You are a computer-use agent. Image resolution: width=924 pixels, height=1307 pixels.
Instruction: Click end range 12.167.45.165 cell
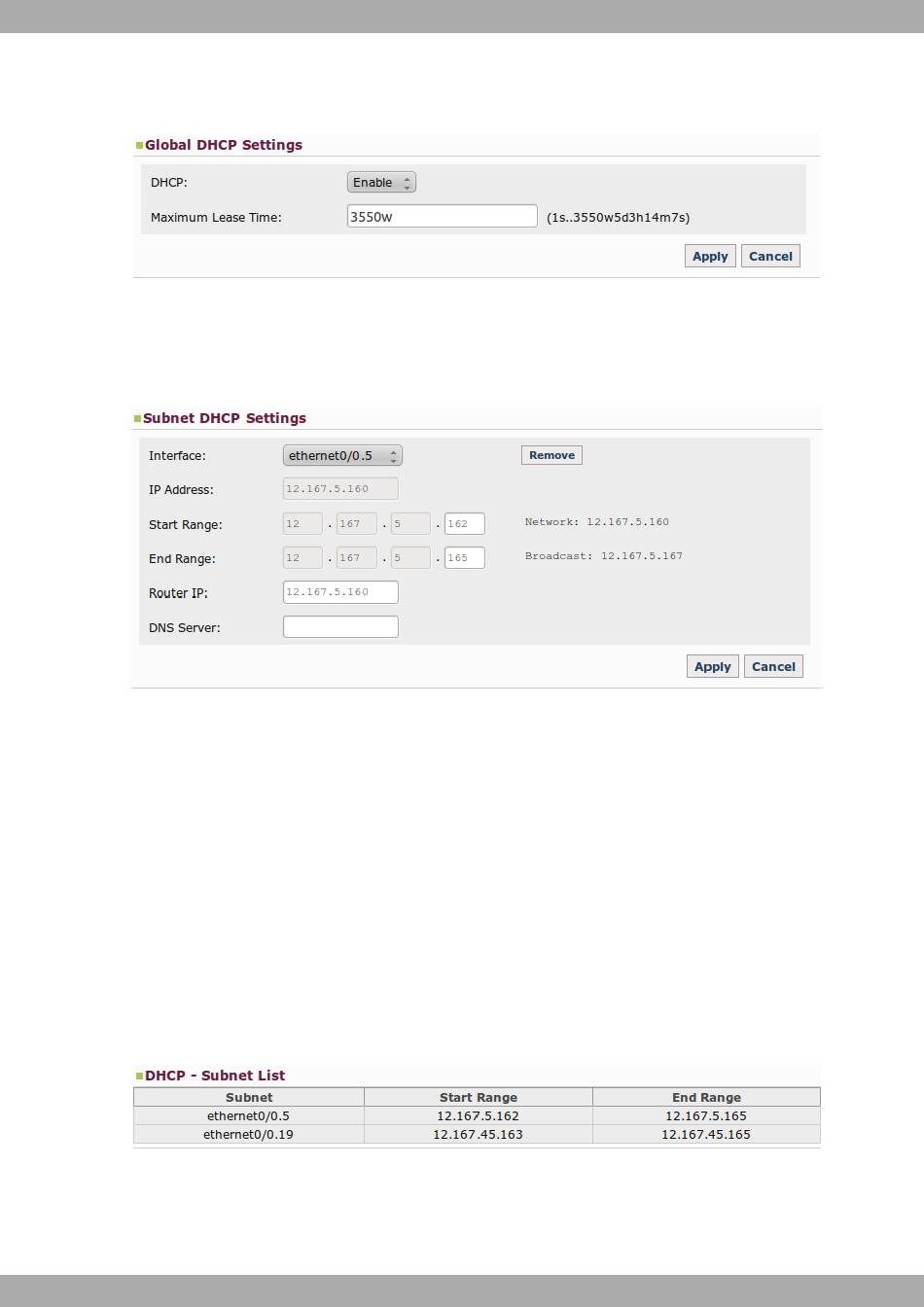(706, 1134)
